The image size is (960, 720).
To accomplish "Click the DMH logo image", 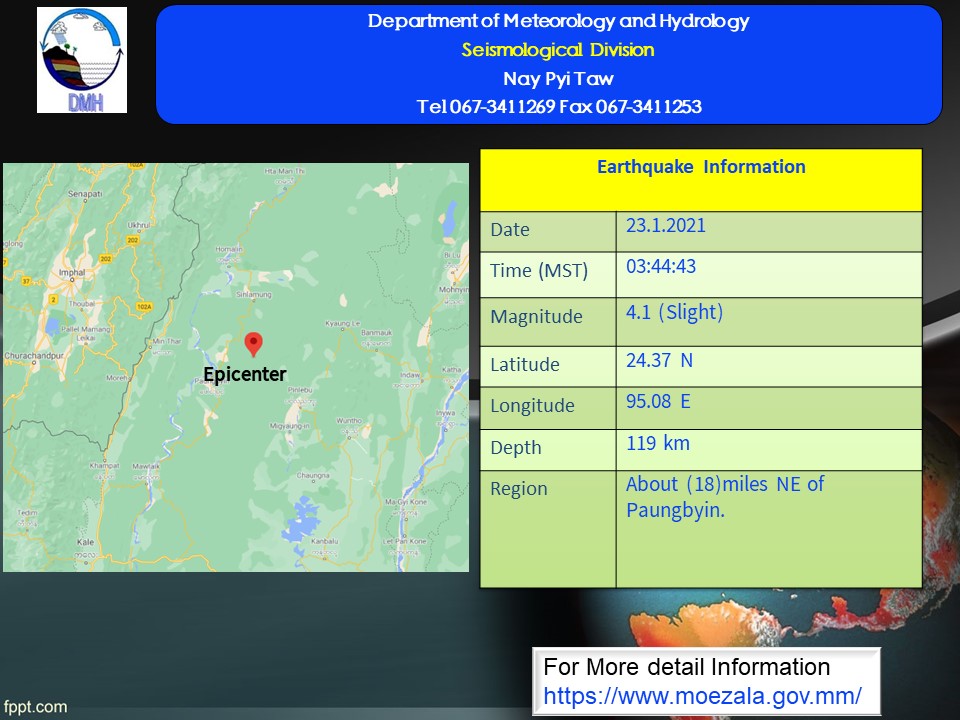I will pyautogui.click(x=82, y=60).
